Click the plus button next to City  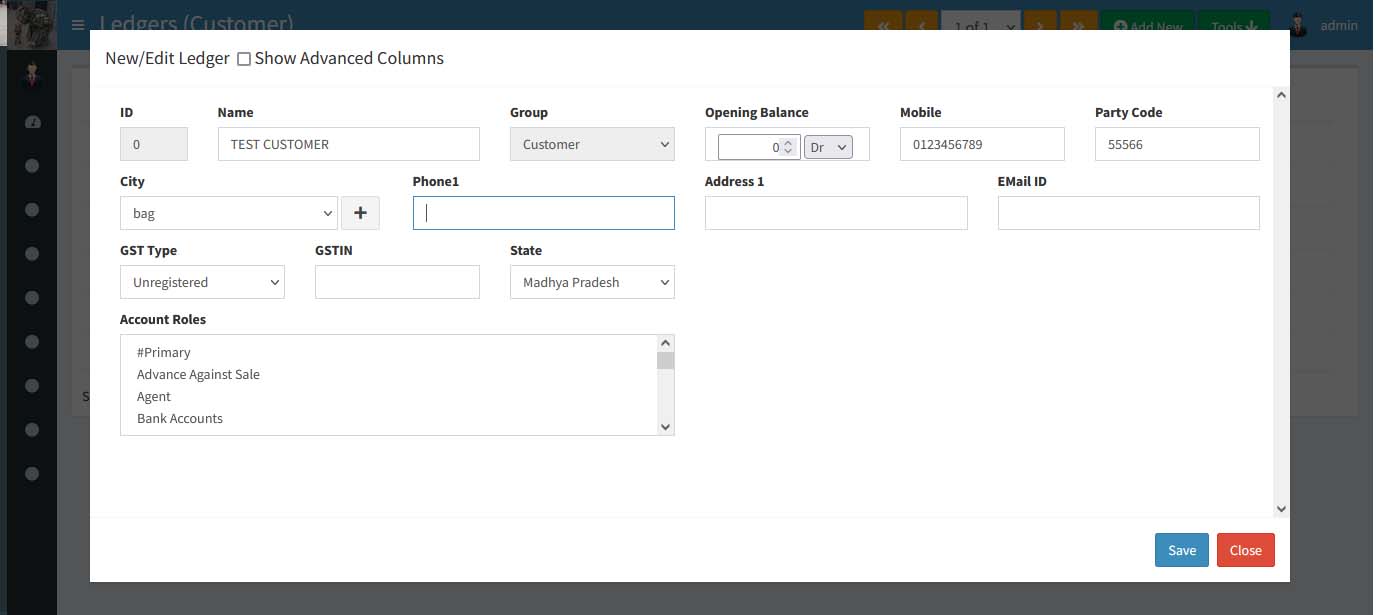tap(360, 213)
